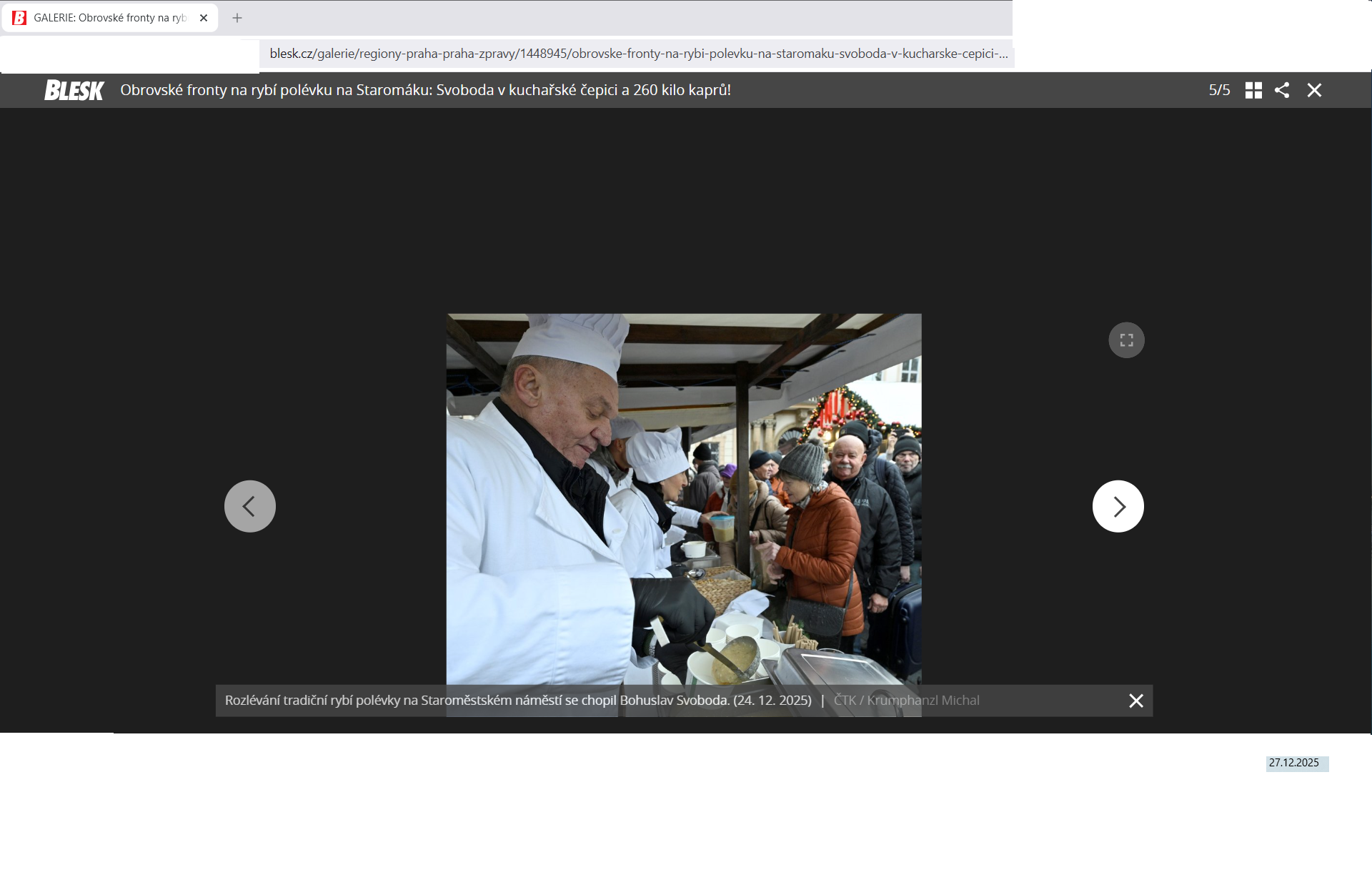The image size is (1372, 875).
Task: Click the Blesk logo
Action: 74,90
